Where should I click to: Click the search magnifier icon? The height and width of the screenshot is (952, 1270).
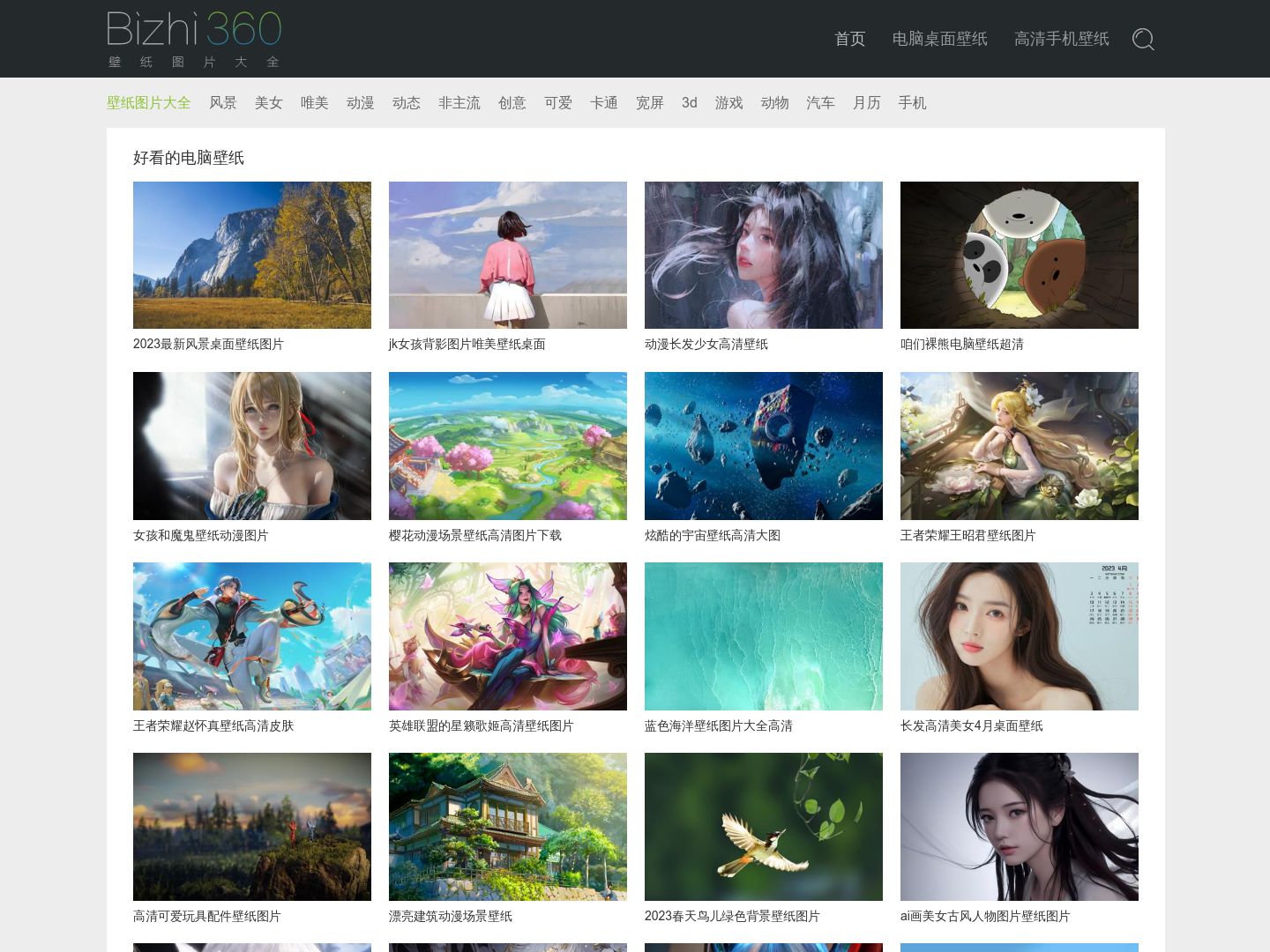[x=1143, y=39]
